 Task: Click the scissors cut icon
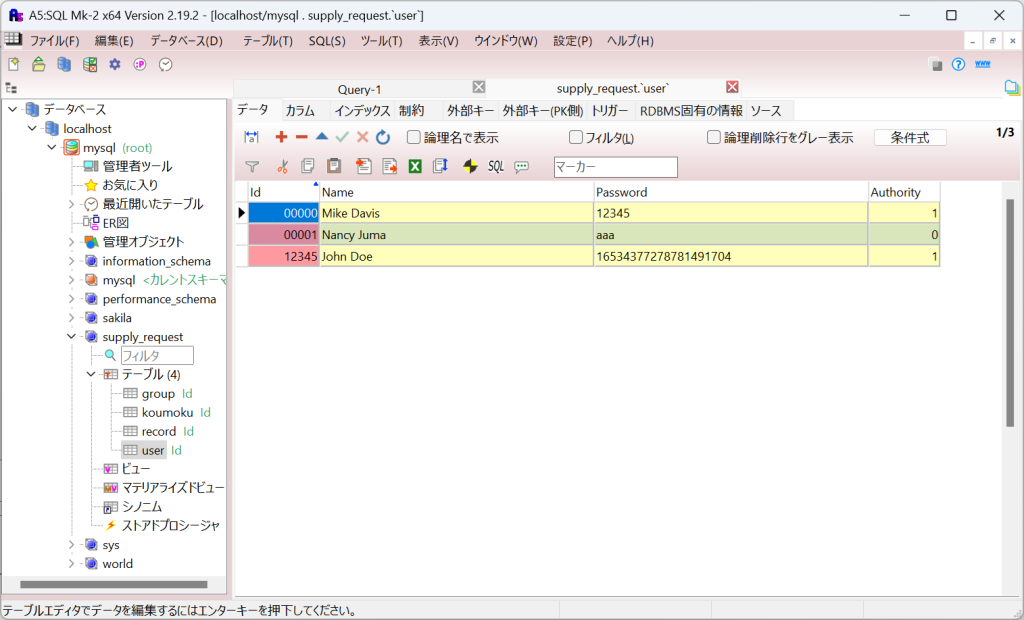pyautogui.click(x=282, y=167)
